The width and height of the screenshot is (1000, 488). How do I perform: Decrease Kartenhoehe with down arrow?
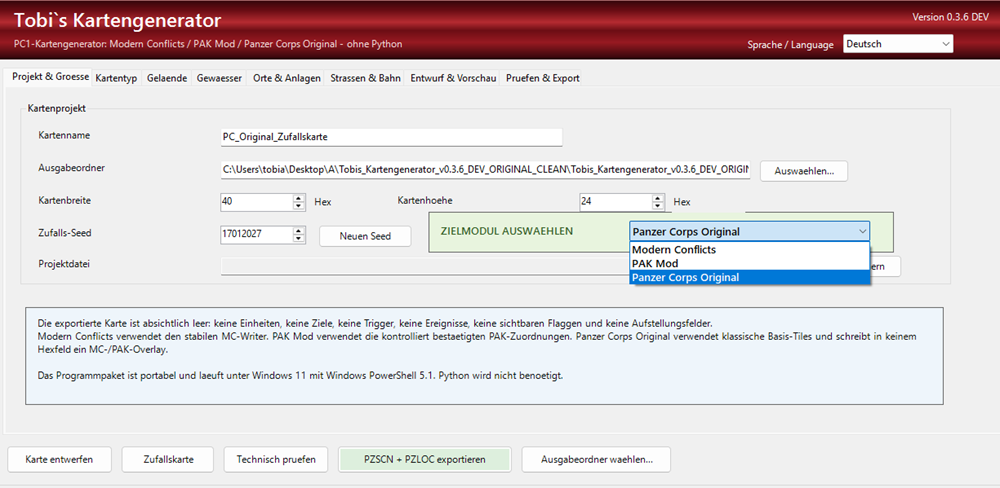click(658, 207)
